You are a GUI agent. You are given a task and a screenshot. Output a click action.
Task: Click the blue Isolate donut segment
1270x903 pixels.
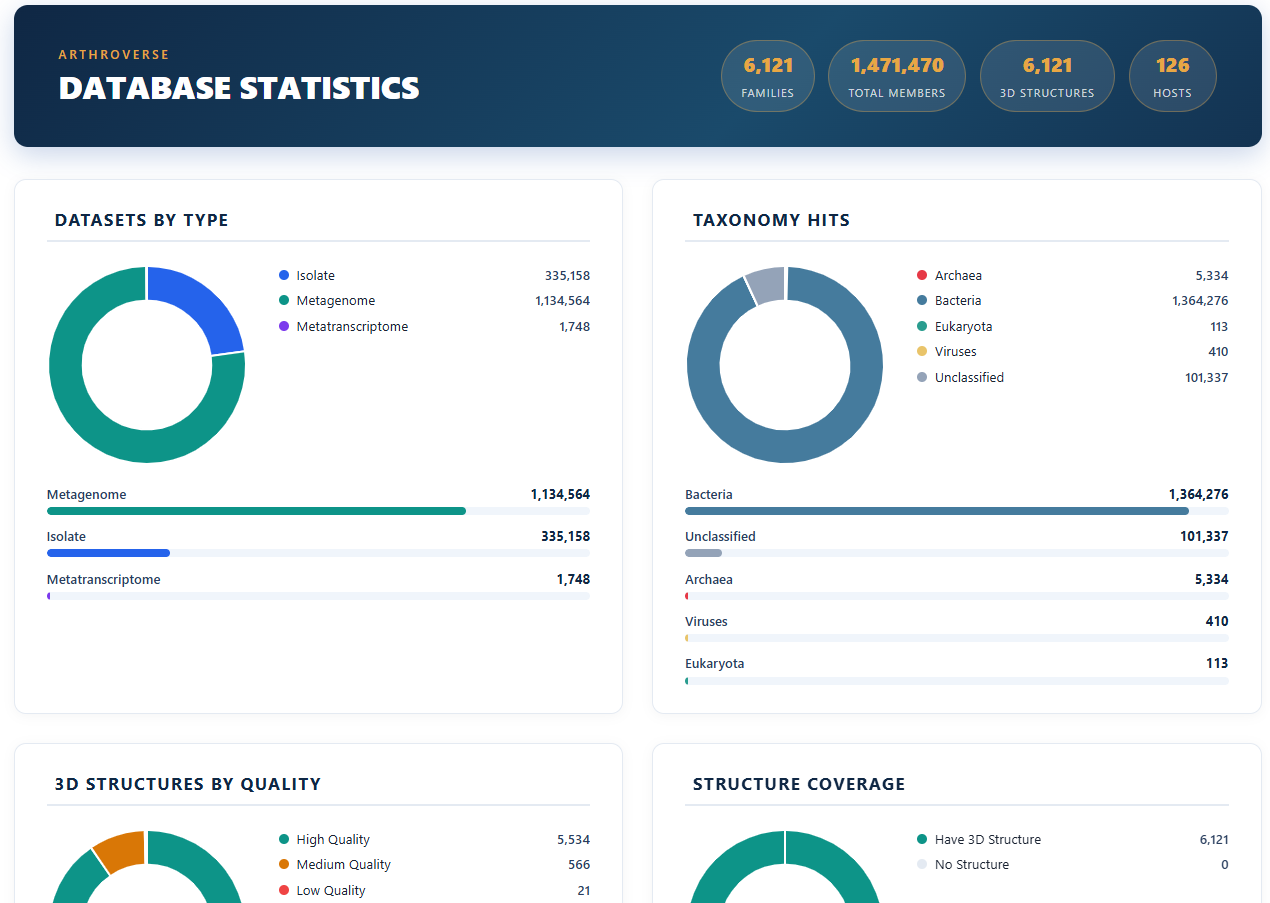203,302
